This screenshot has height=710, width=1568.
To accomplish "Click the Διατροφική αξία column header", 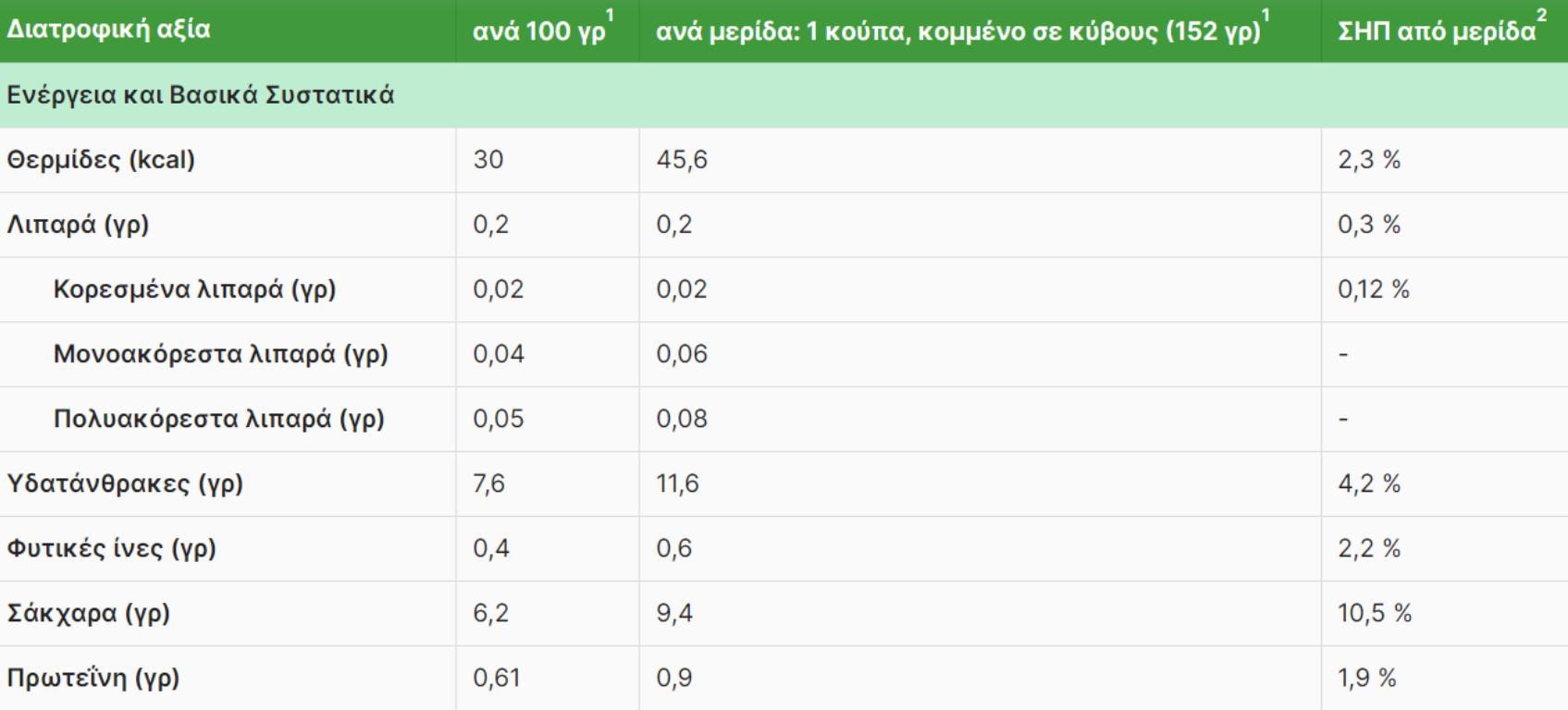I will [108, 30].
